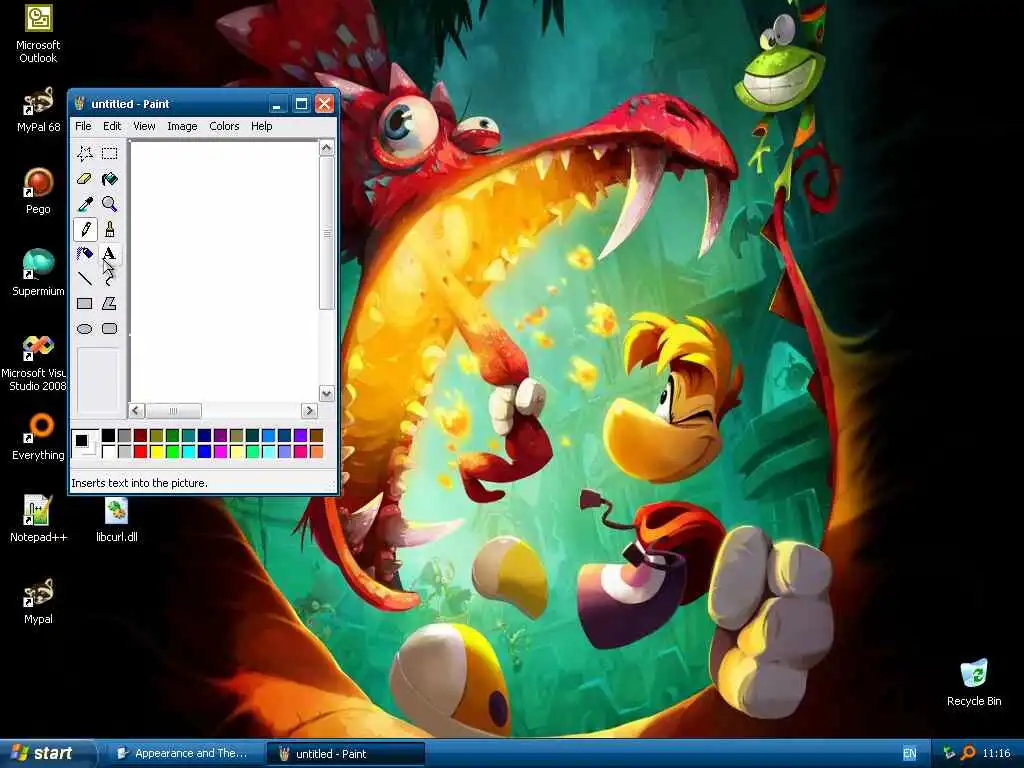This screenshot has height=768, width=1024.
Task: Pick the Rectangle shape tool
Action: point(85,304)
